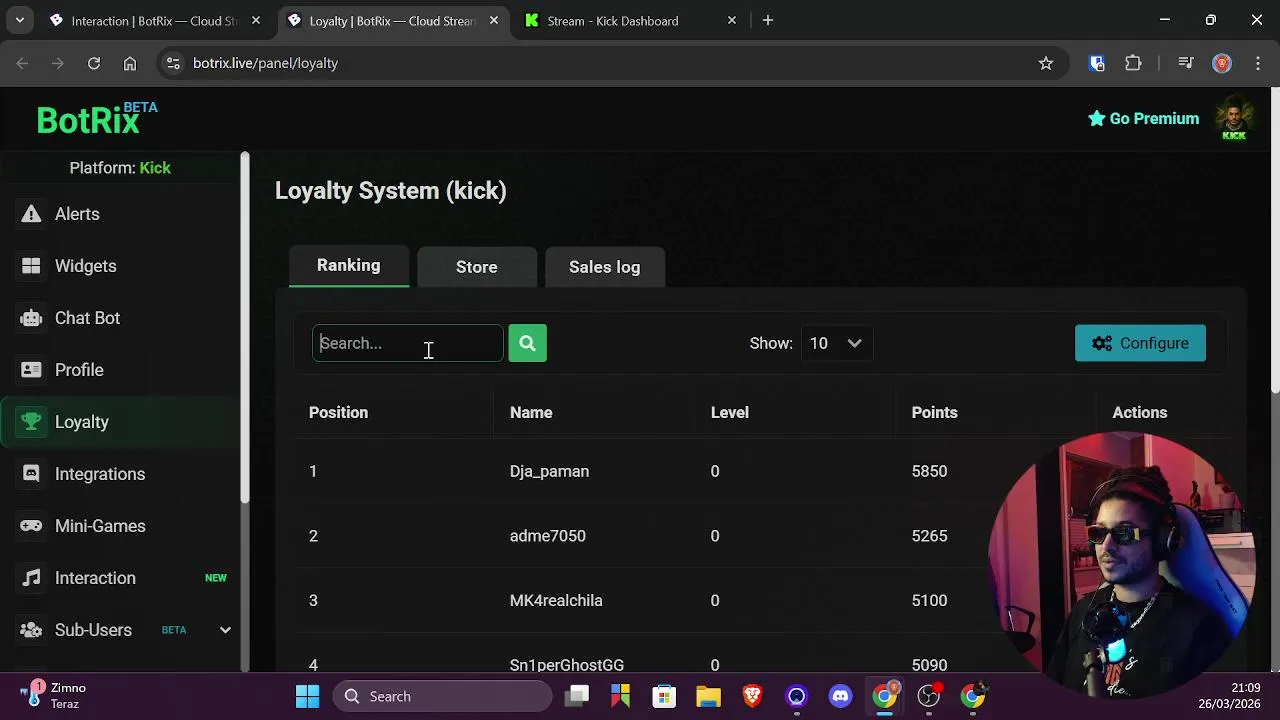This screenshot has height=720, width=1280.
Task: Click the sidebar scrollbar
Action: [244, 328]
